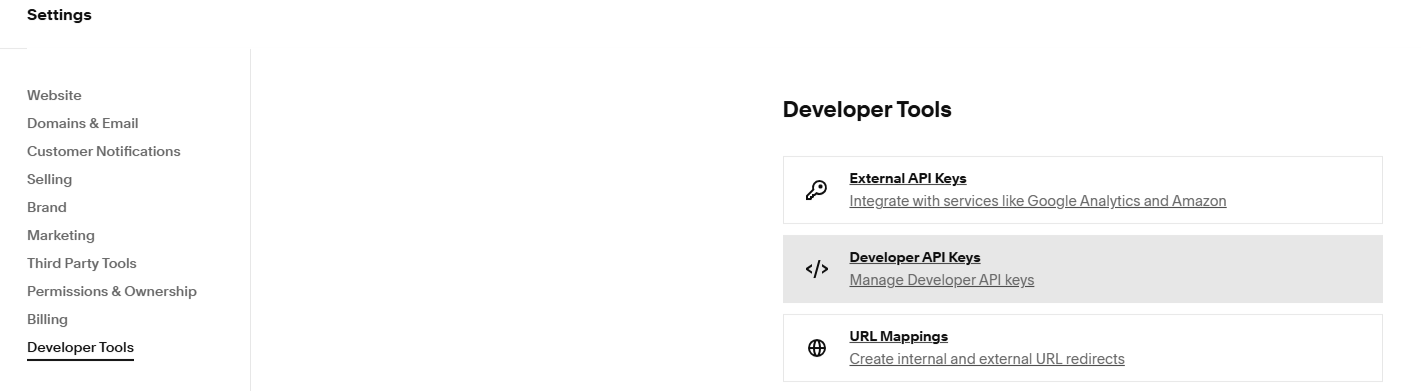Open Customer Notifications settings

[x=104, y=151]
